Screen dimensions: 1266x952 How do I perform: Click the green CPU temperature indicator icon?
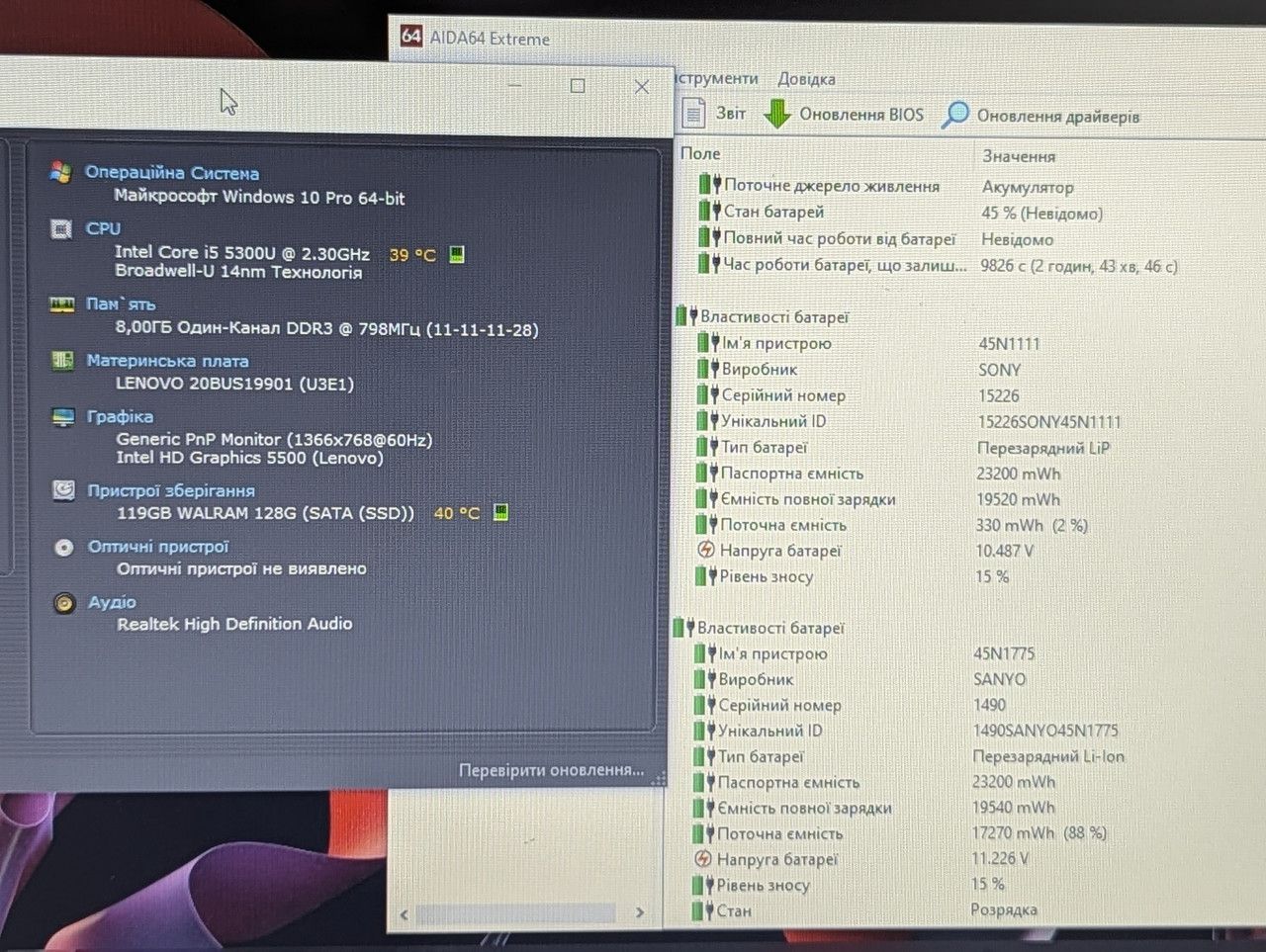coord(457,254)
